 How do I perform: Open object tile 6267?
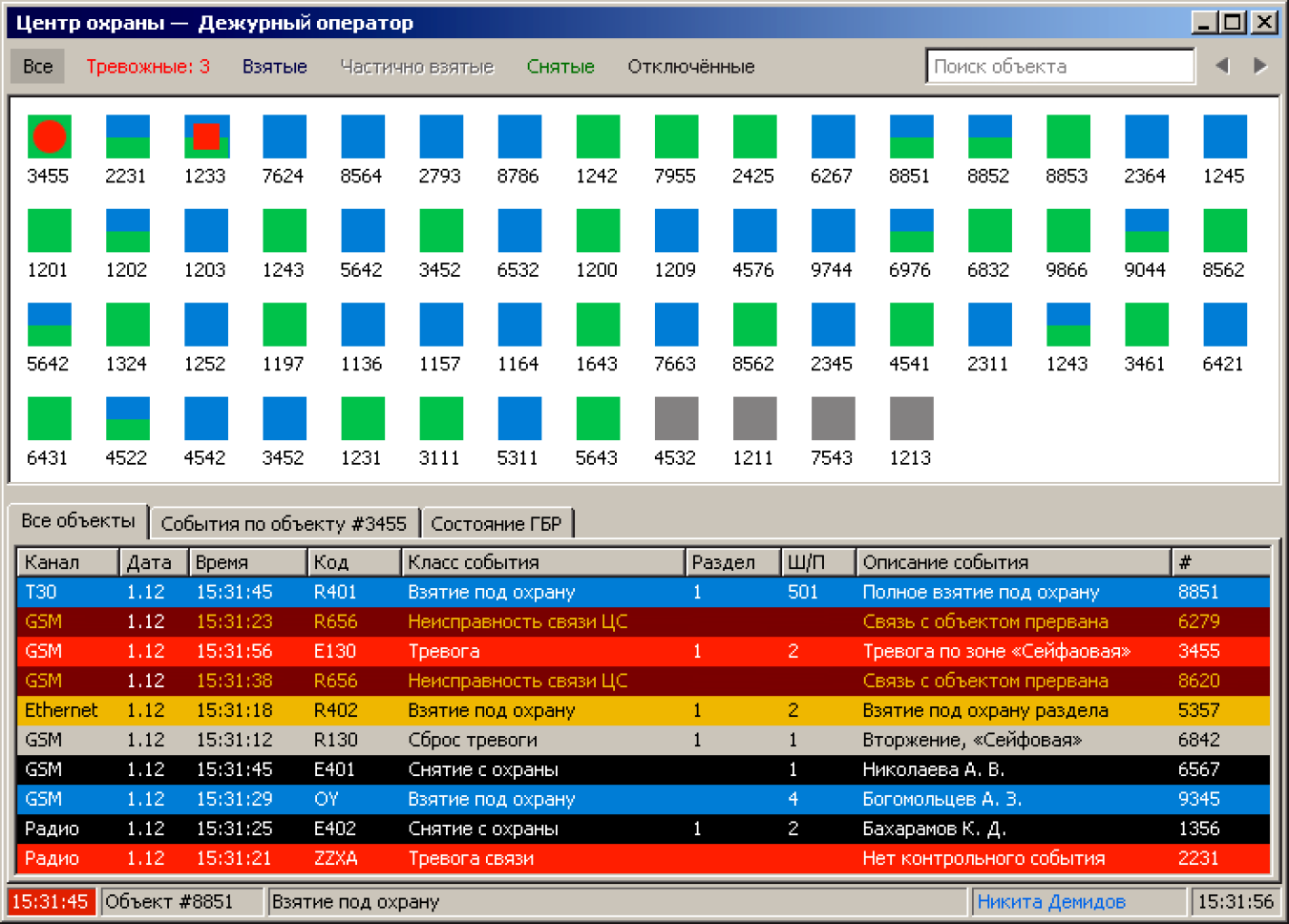click(833, 136)
